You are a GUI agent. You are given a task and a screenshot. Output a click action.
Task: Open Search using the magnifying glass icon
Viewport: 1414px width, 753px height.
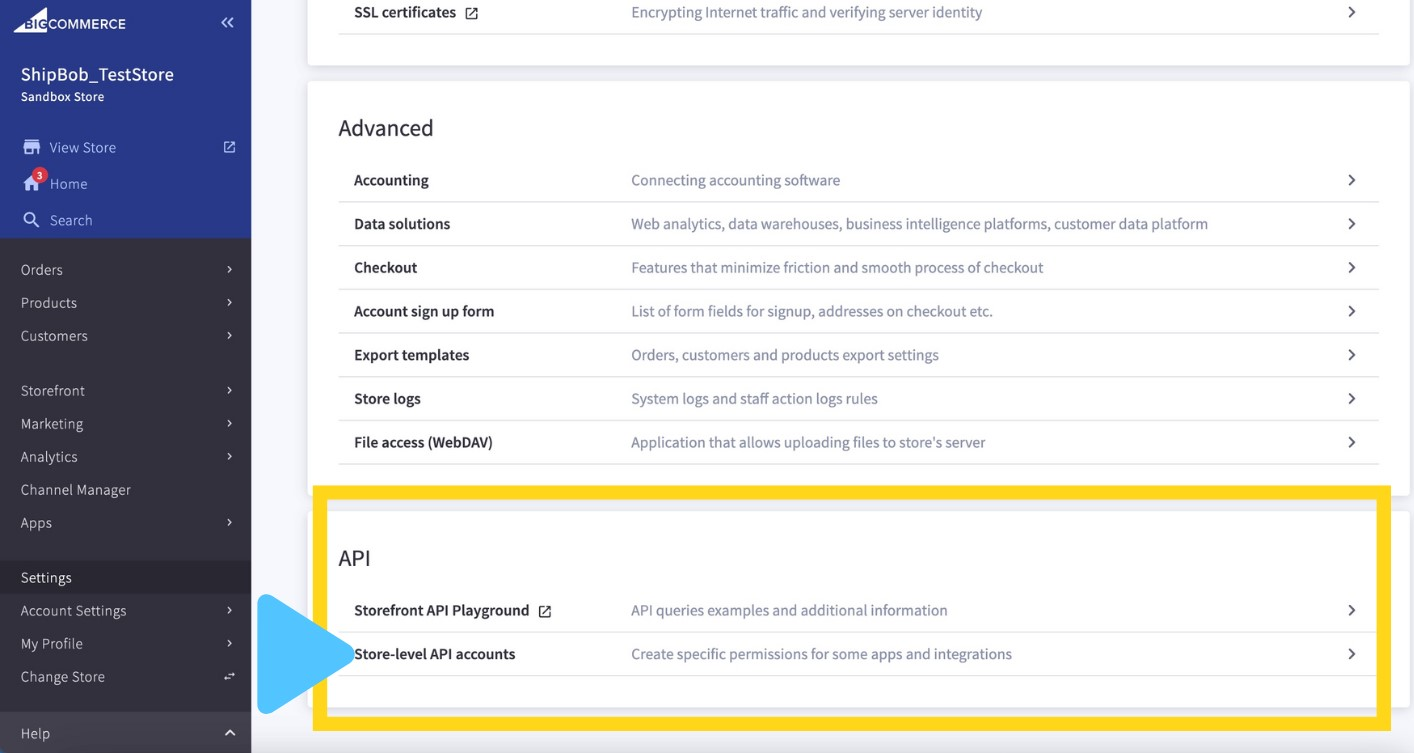(30, 219)
